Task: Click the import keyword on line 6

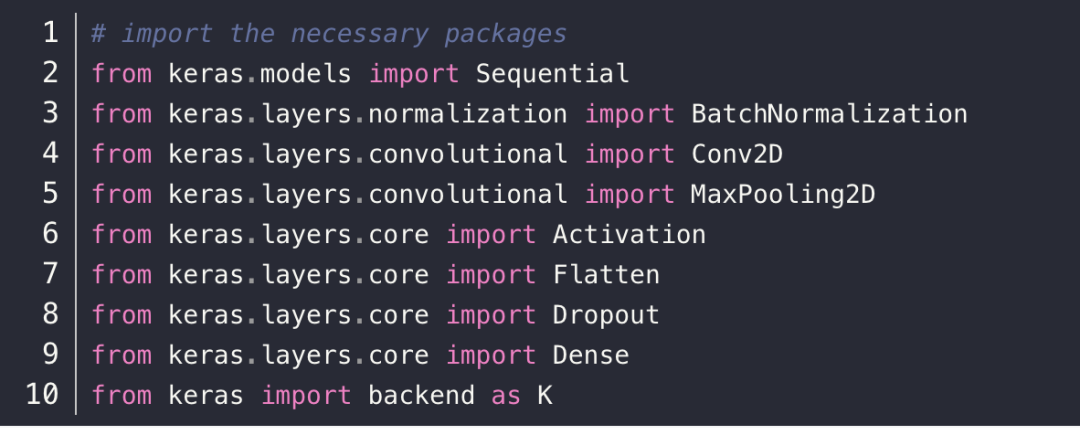Action: [x=490, y=234]
